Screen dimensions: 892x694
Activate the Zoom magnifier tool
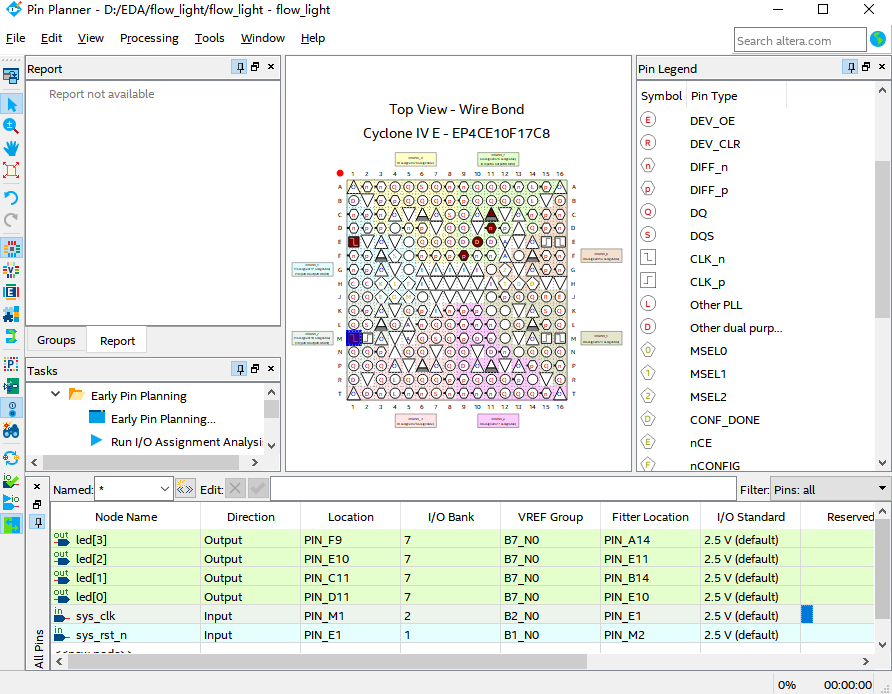pos(11,126)
